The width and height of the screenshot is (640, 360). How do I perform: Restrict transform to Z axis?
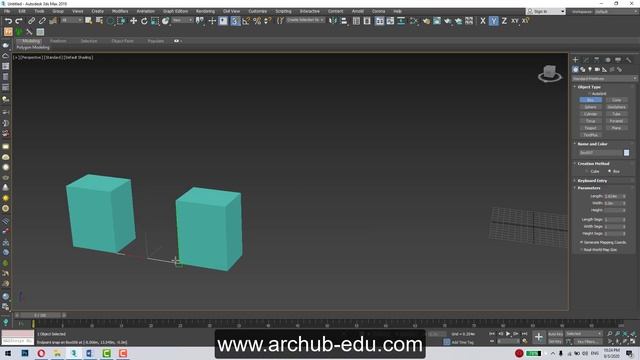click(504, 21)
